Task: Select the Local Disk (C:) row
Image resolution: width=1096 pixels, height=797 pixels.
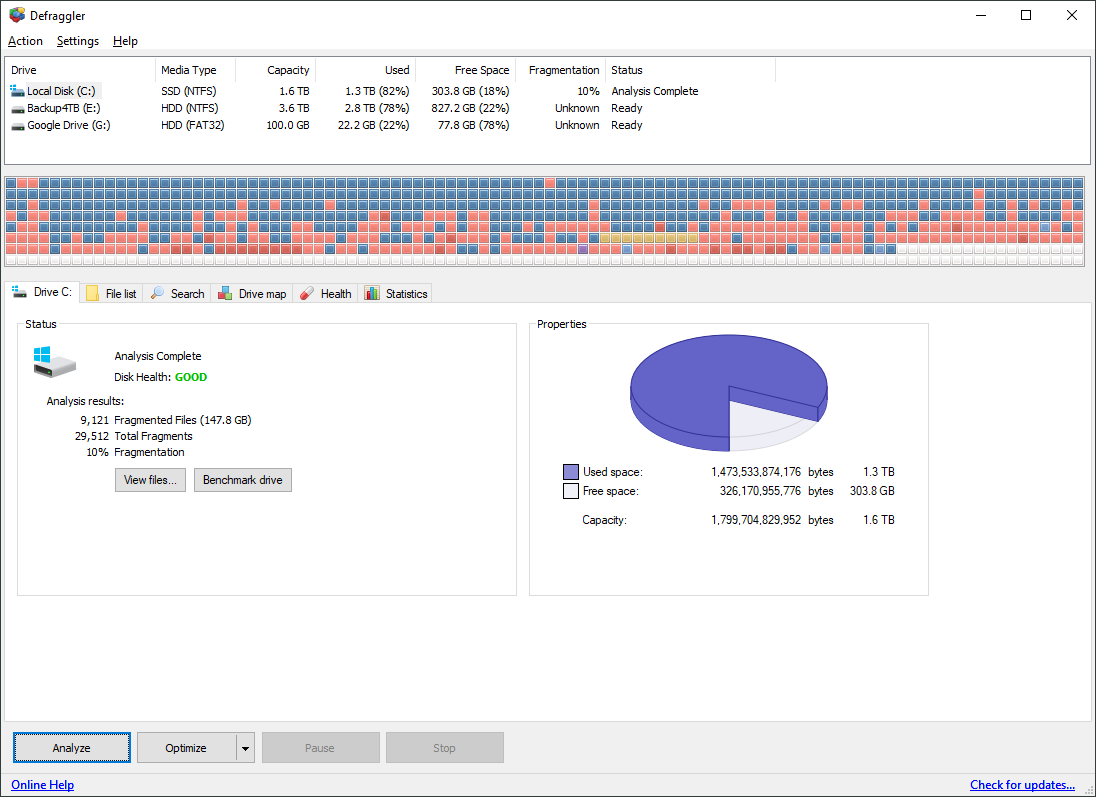Action: click(391, 91)
